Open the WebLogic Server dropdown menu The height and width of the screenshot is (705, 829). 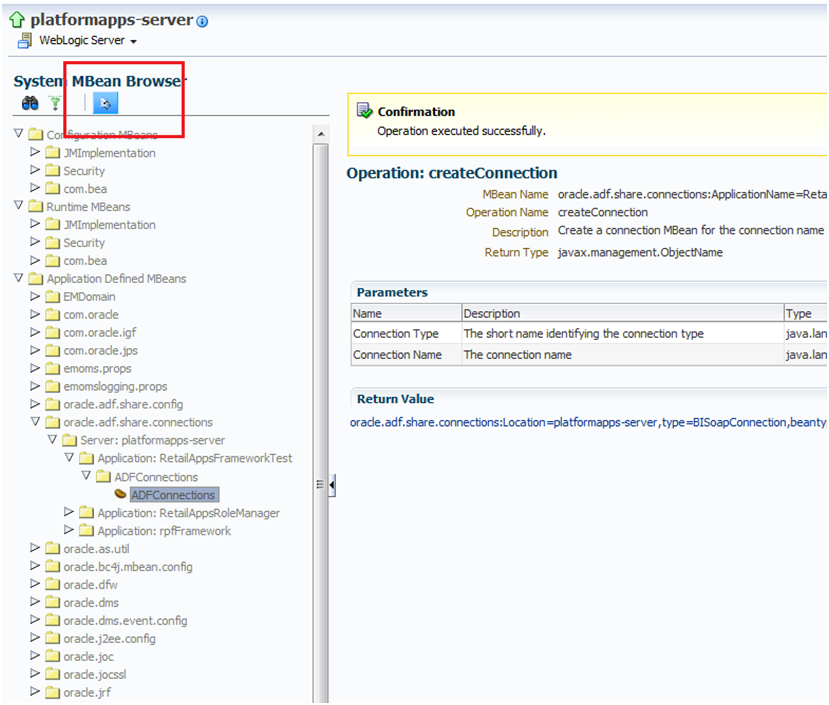click(133, 42)
